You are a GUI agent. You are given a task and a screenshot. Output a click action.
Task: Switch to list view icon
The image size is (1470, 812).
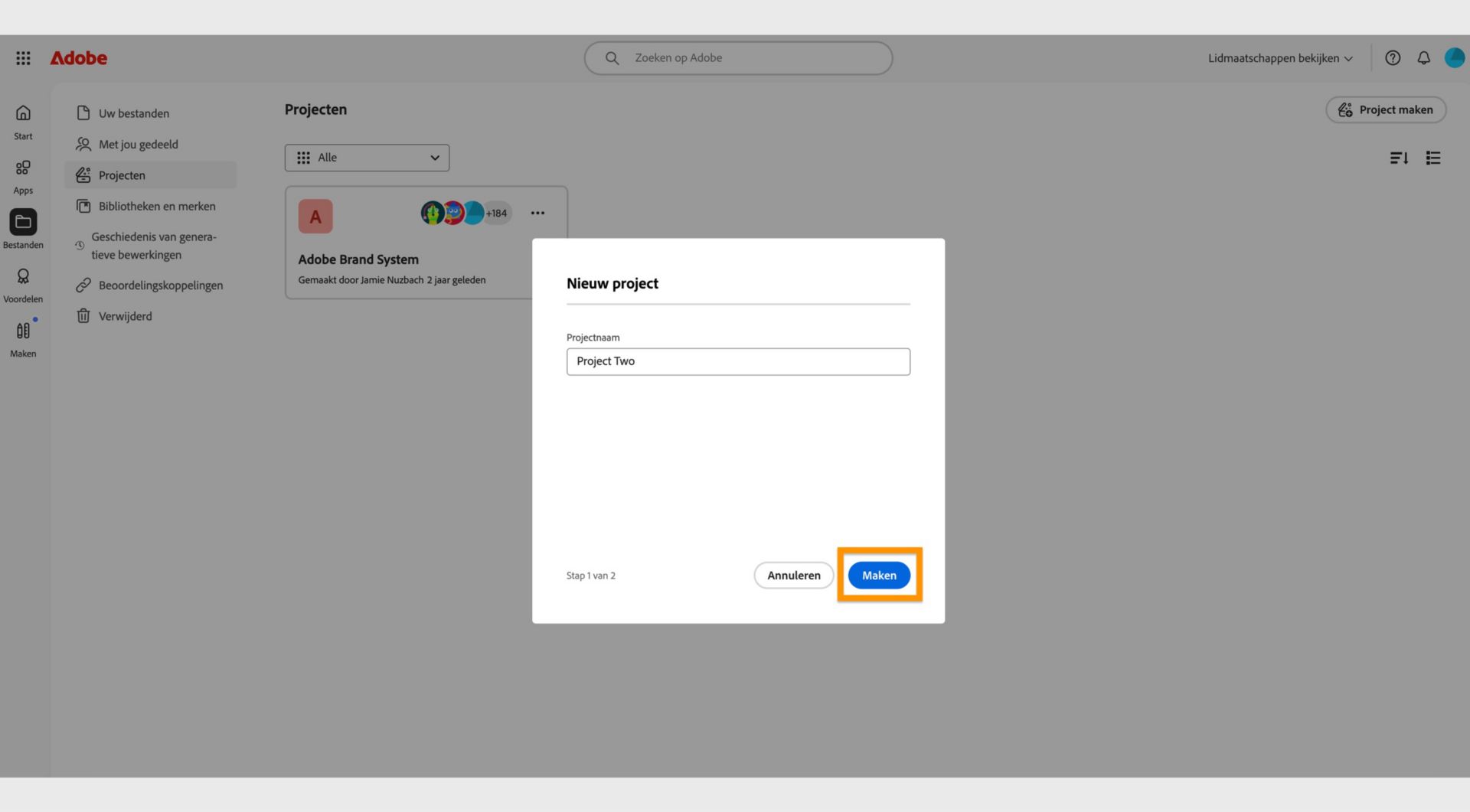[1433, 158]
